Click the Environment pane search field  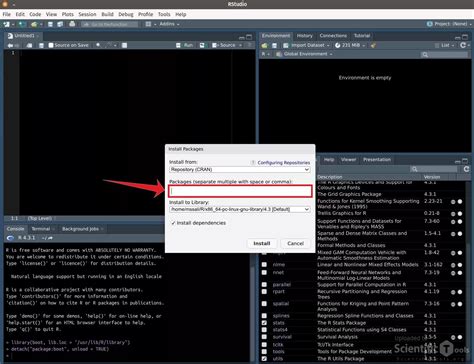444,54
